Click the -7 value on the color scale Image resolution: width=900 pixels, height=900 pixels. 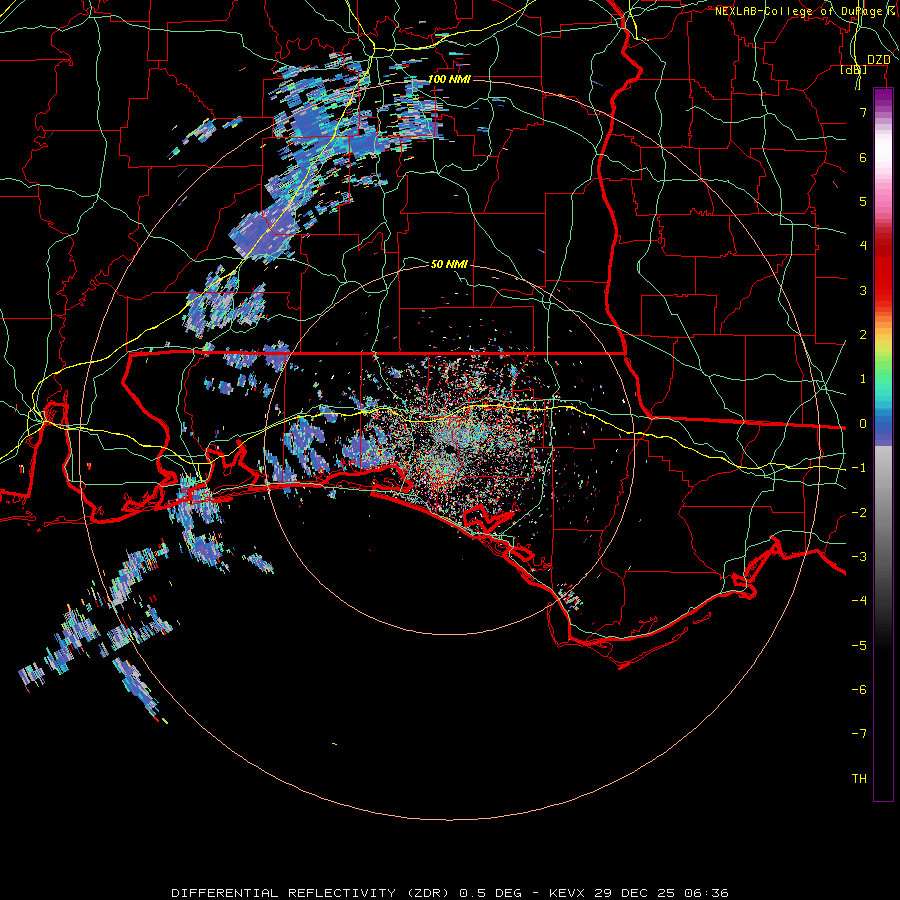(859, 734)
